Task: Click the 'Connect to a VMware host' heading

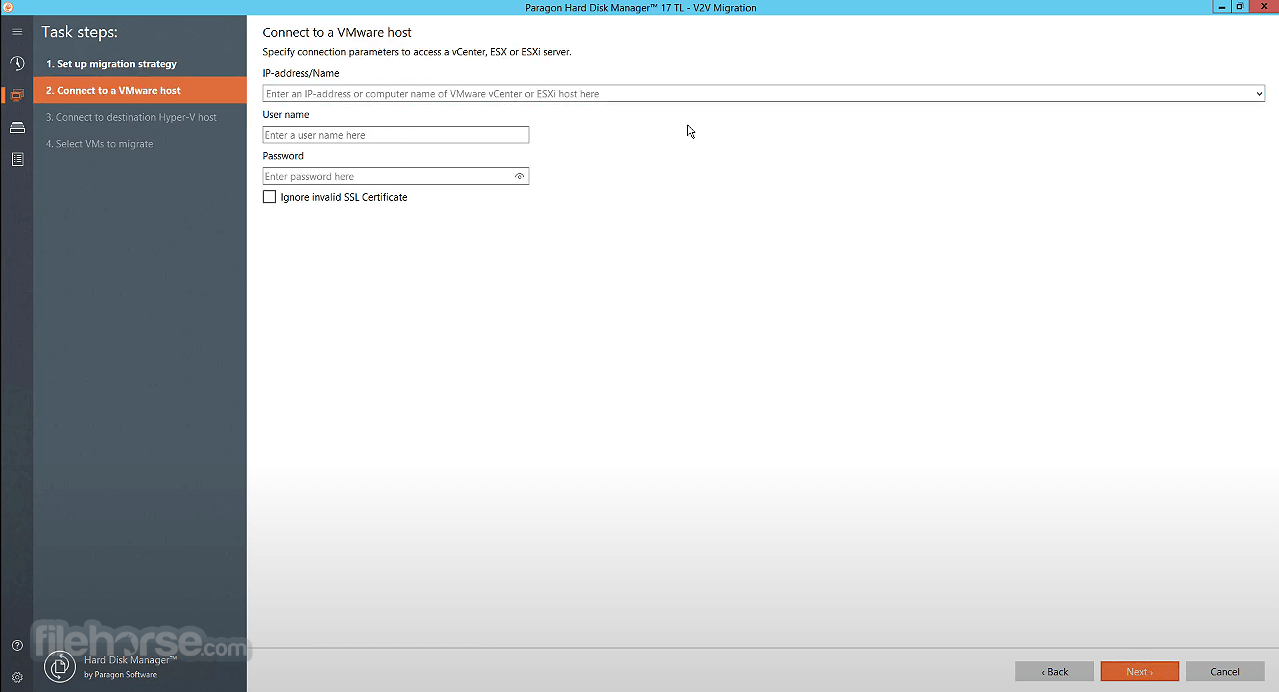Action: 337,32
